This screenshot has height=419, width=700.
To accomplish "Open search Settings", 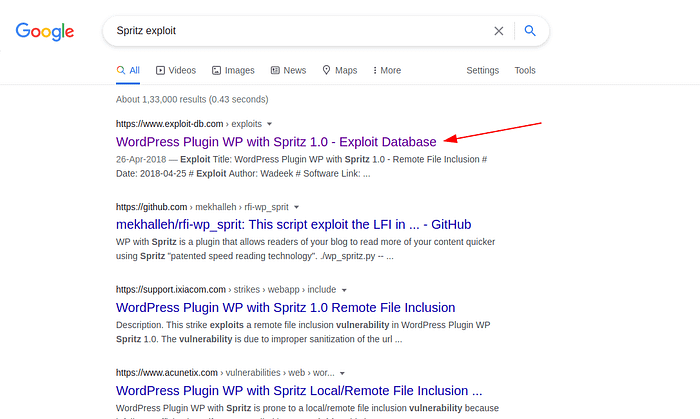I will (x=483, y=70).
